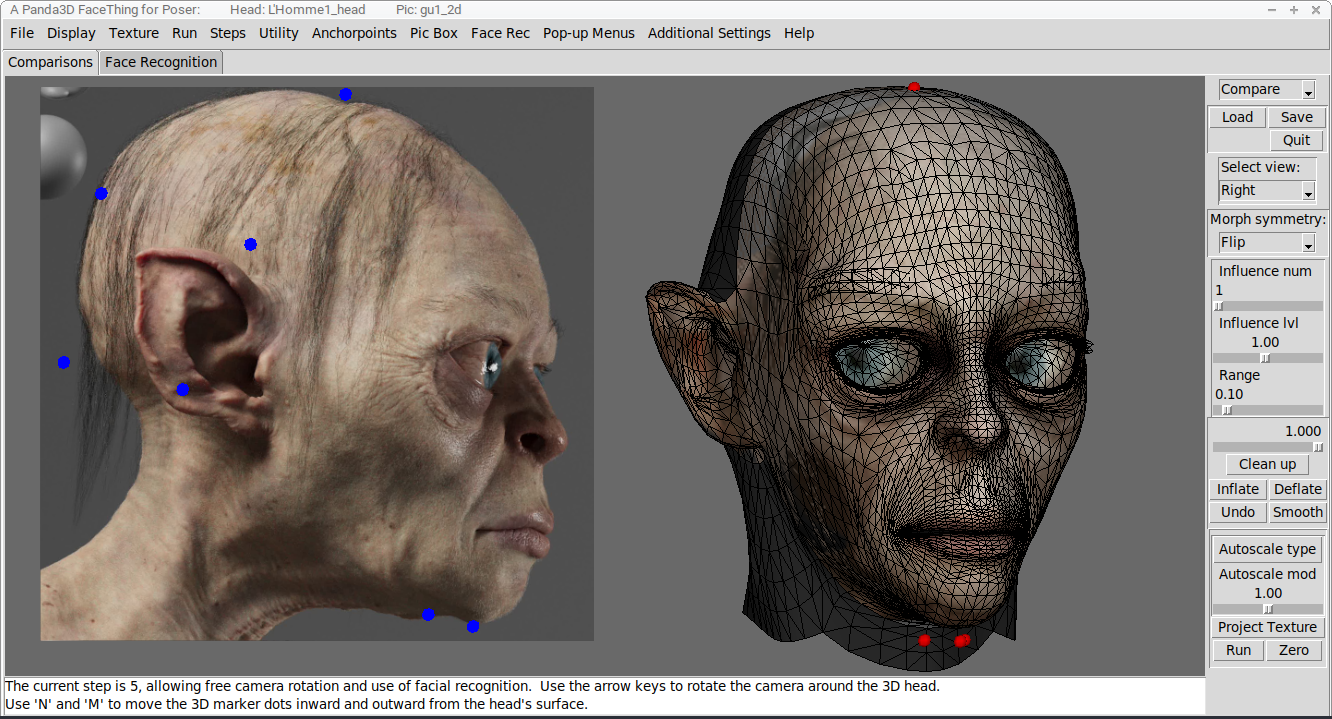Viewport: 1332px width, 719px height.
Task: Open the Texture menu
Action: pos(134,33)
